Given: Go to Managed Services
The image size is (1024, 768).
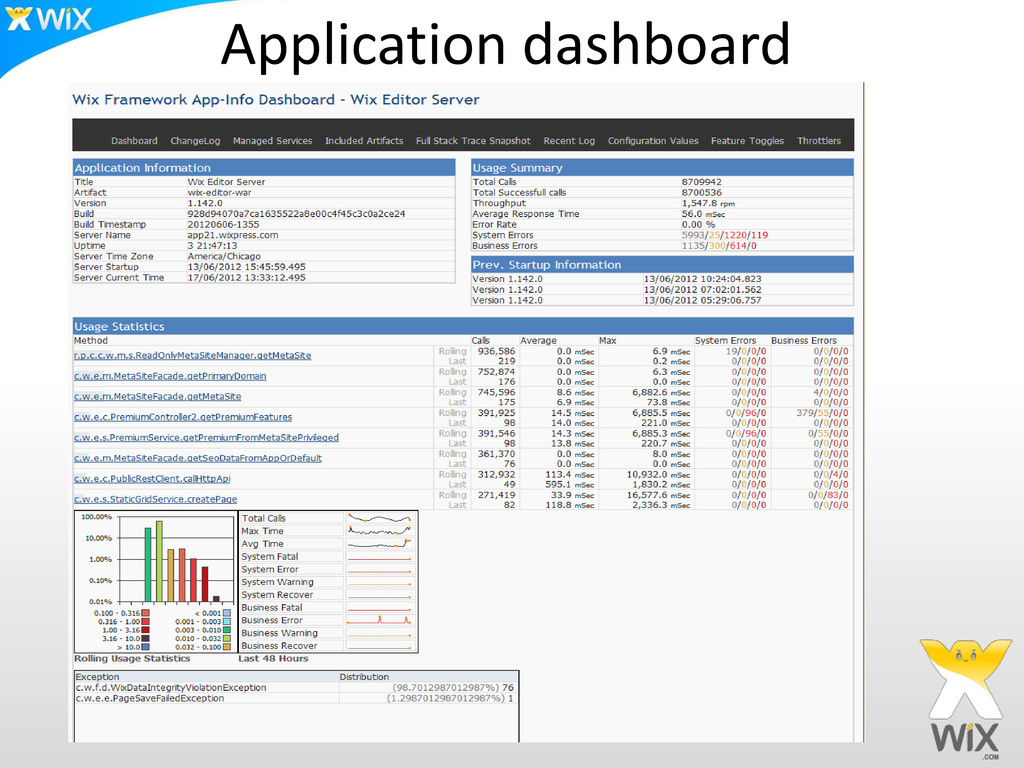Looking at the screenshot, I should tap(272, 140).
